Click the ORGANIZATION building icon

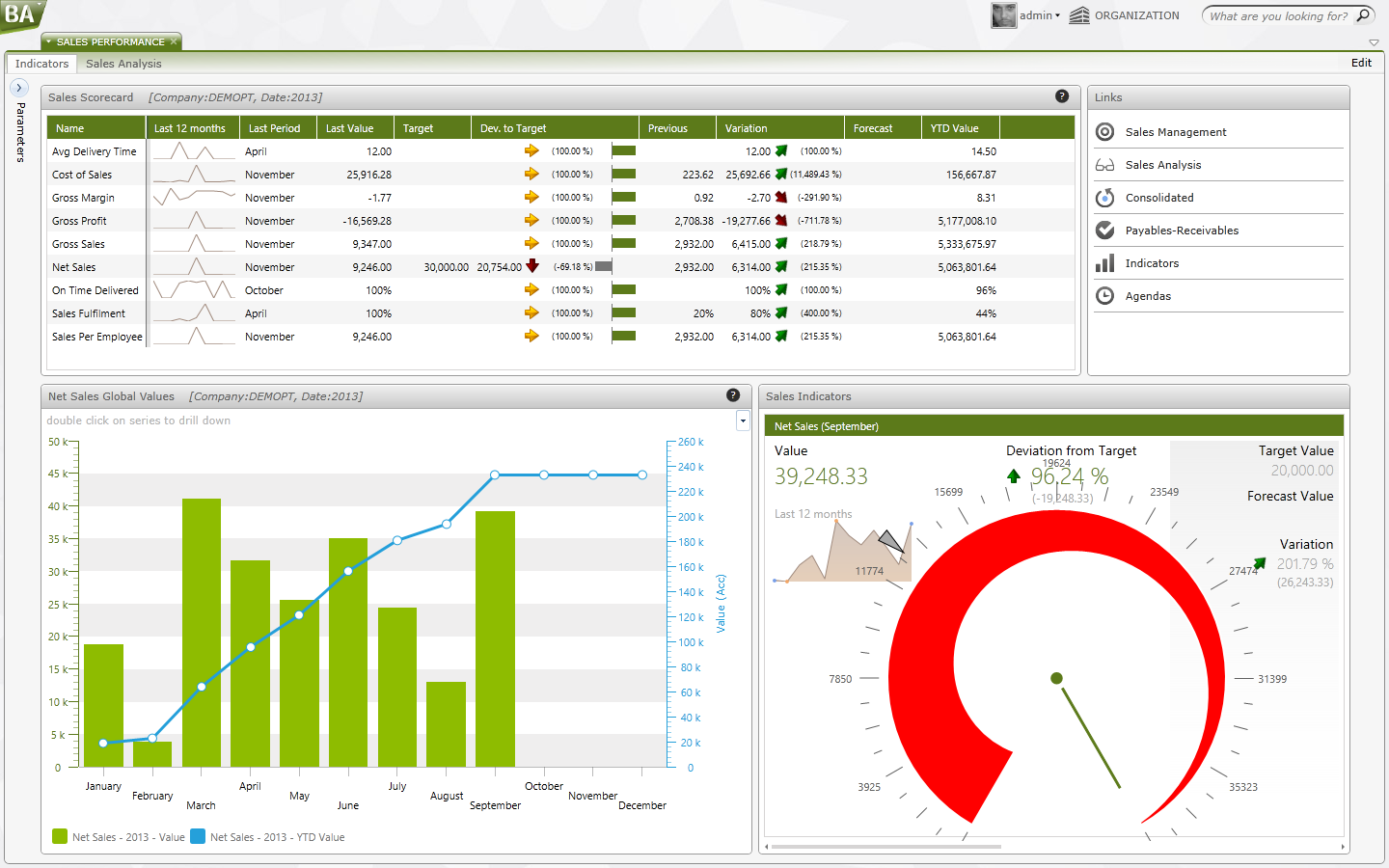[1078, 15]
